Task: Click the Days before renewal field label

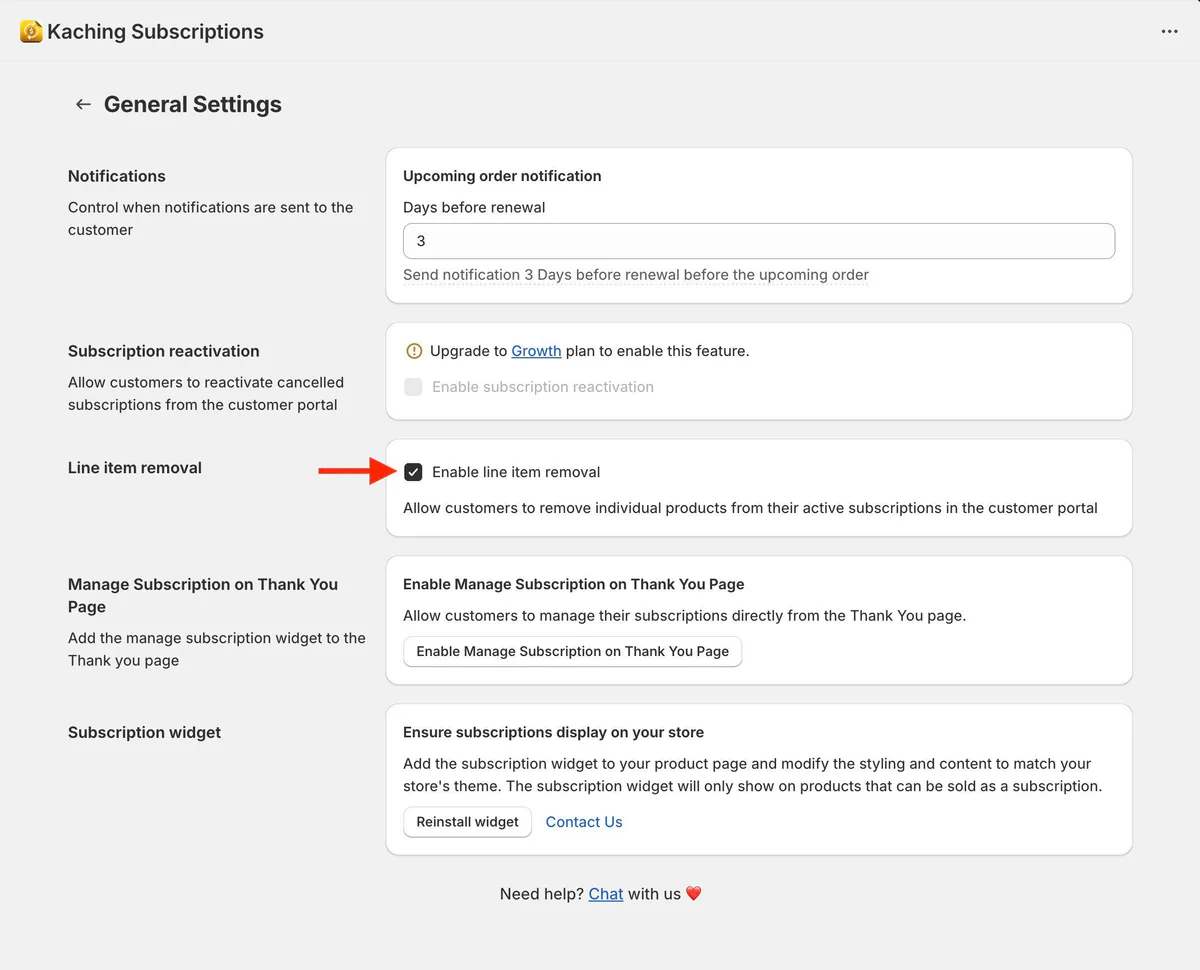Action: [x=474, y=208]
